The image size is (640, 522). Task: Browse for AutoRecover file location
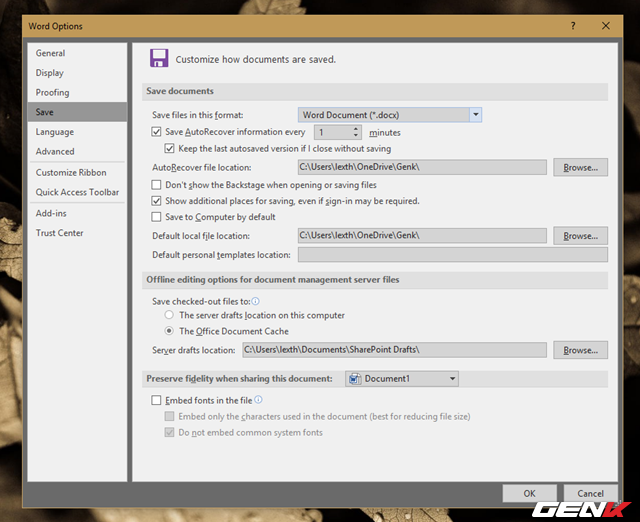coord(580,167)
